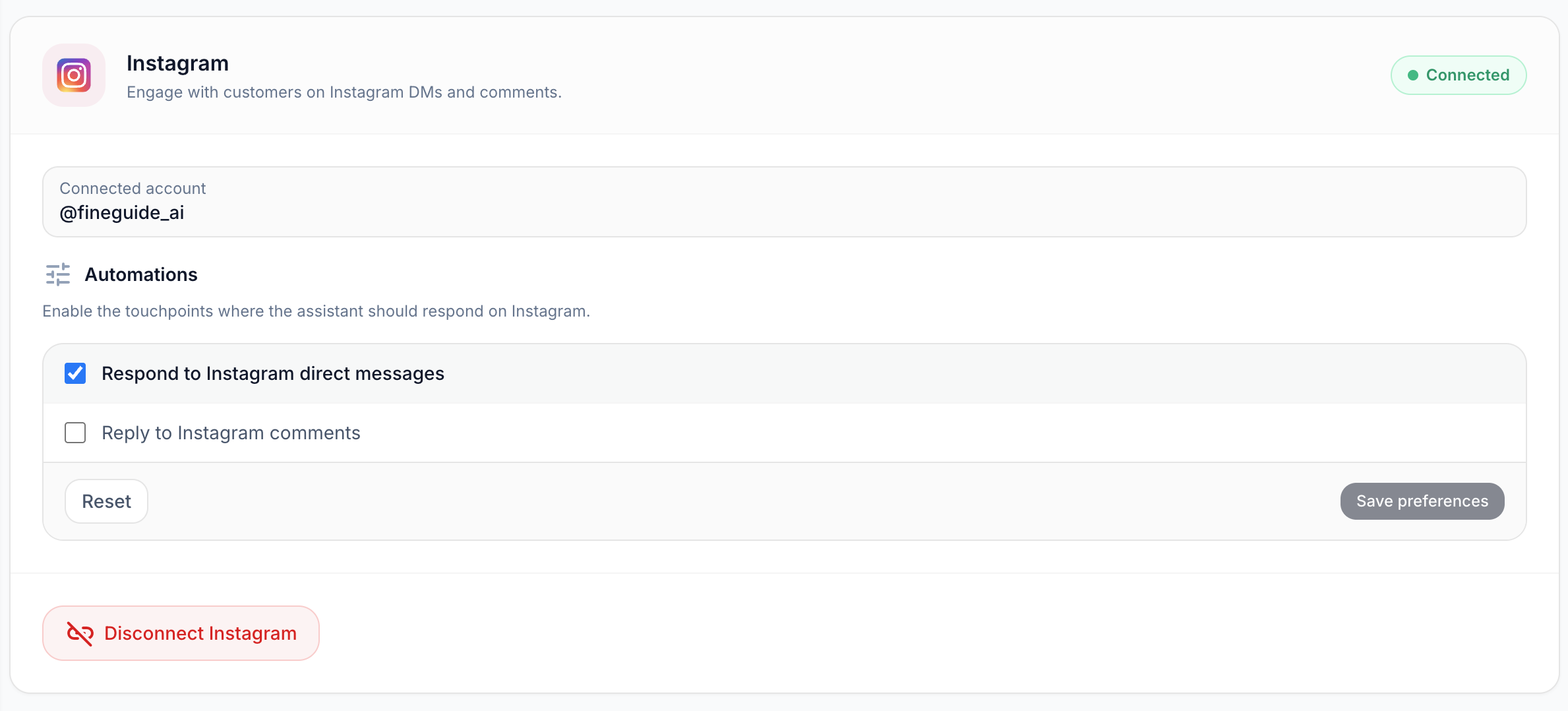Viewport: 1568px width, 711px height.
Task: Click the Instagram heading title
Action: pos(177,63)
